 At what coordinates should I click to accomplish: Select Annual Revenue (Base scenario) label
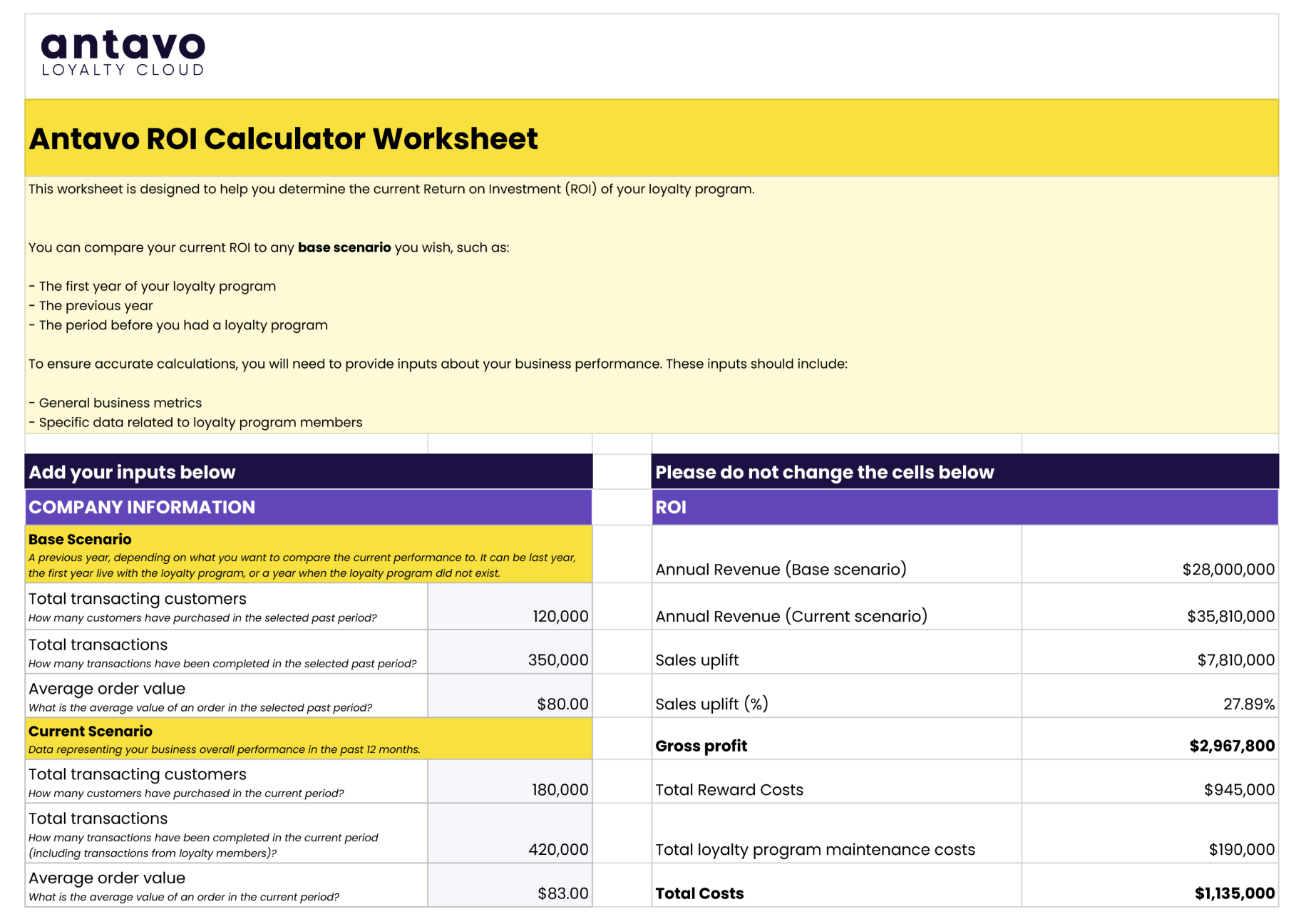click(781, 569)
